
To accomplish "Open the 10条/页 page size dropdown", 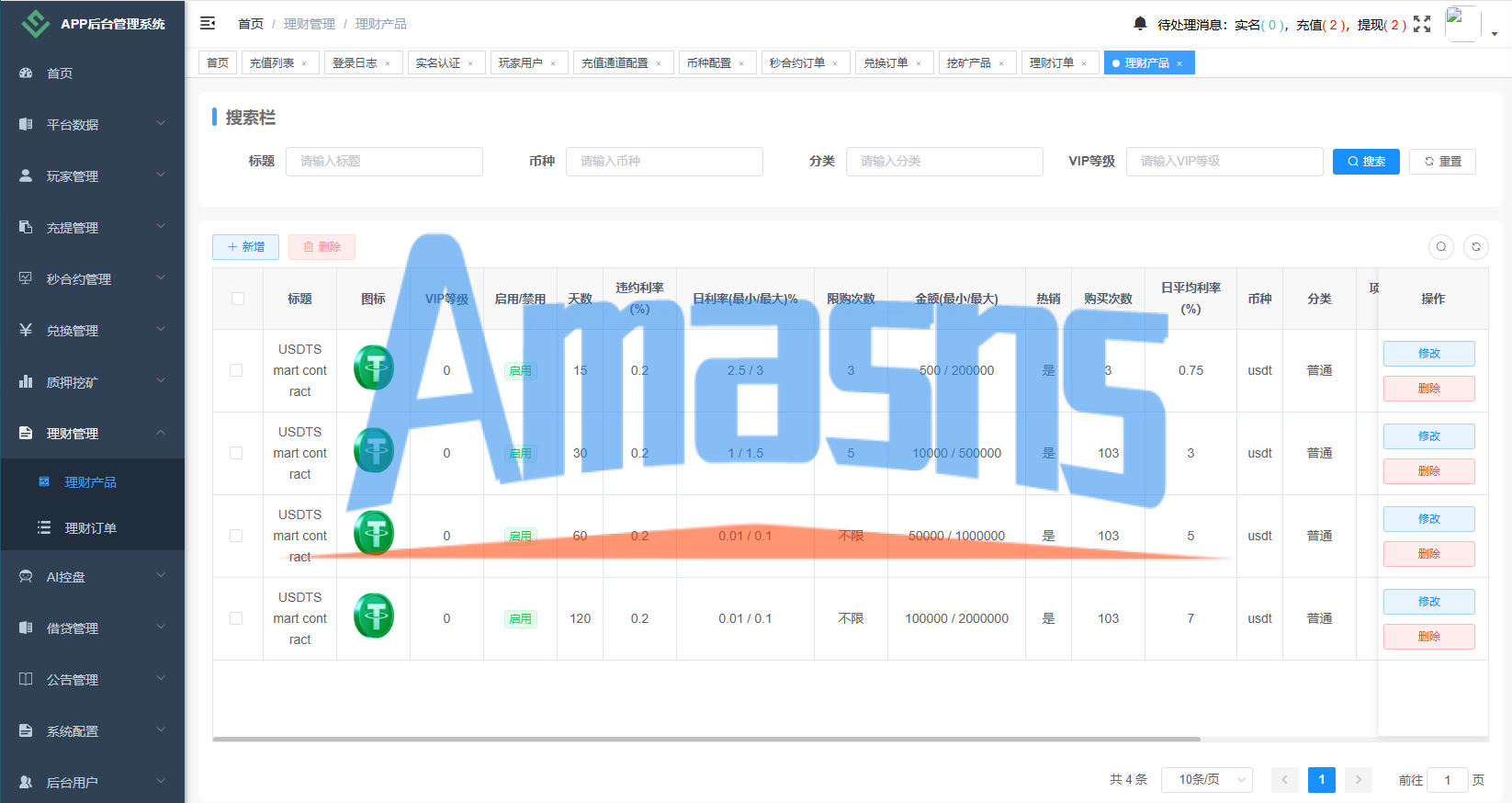I will 1207,780.
